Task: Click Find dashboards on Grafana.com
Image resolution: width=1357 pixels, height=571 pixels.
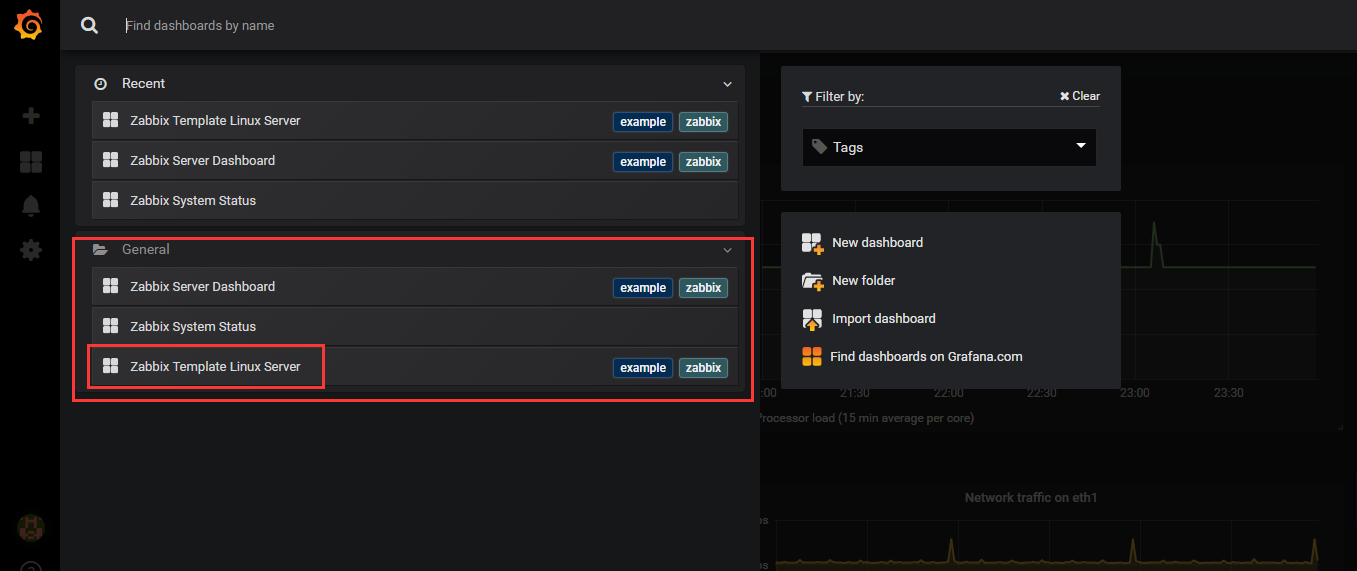Action: [x=926, y=356]
